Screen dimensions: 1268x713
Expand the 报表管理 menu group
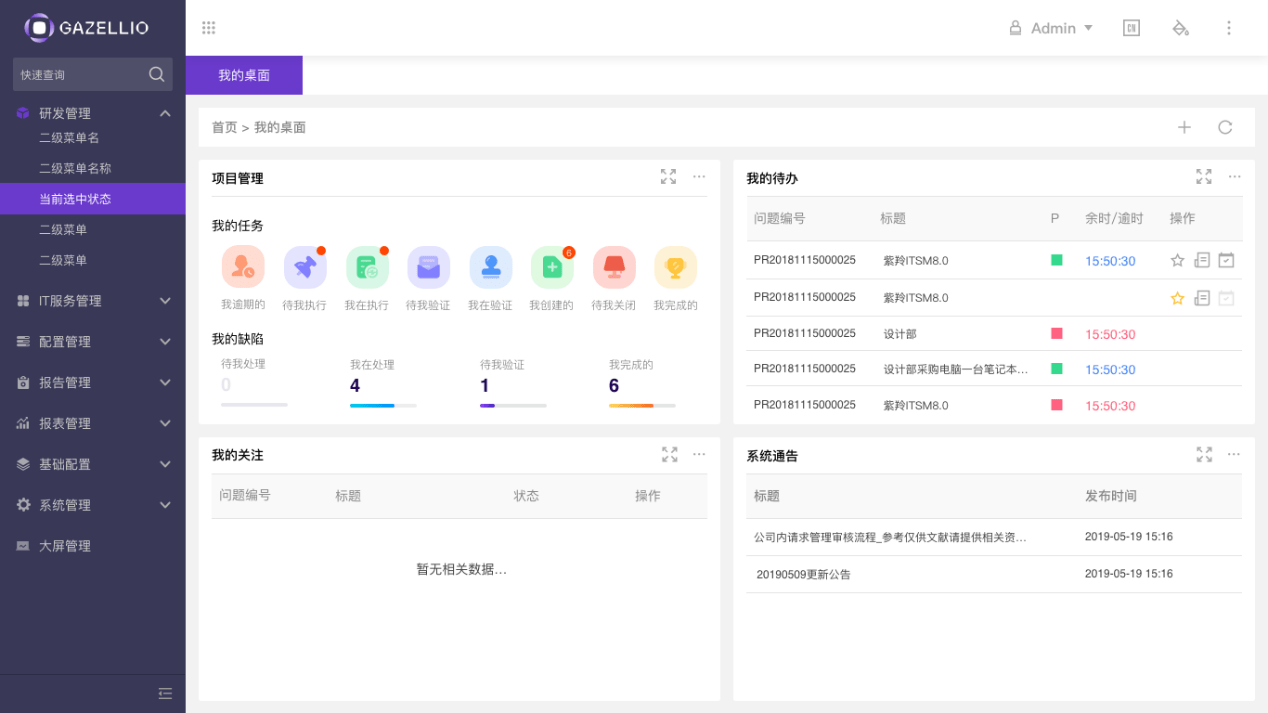(165, 423)
